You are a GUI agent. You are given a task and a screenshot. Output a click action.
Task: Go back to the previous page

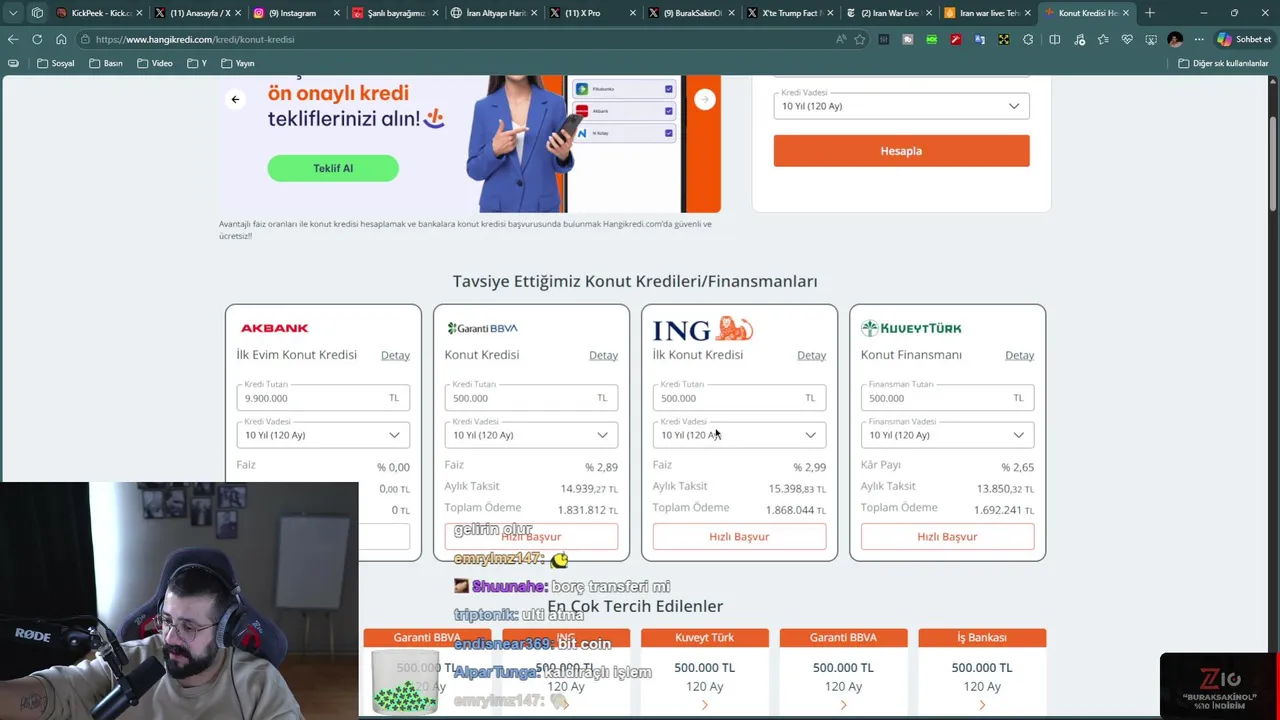13,39
